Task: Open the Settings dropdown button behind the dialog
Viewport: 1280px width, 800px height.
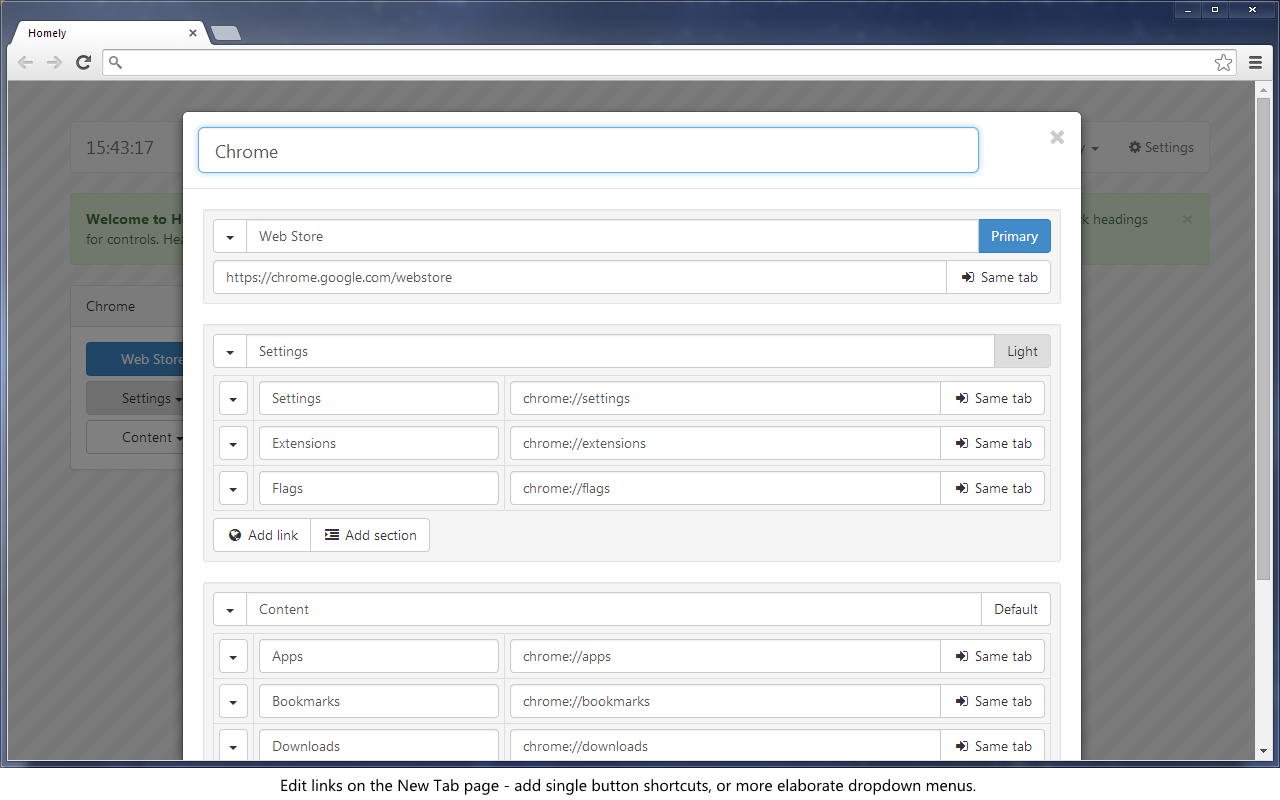Action: 135,398
